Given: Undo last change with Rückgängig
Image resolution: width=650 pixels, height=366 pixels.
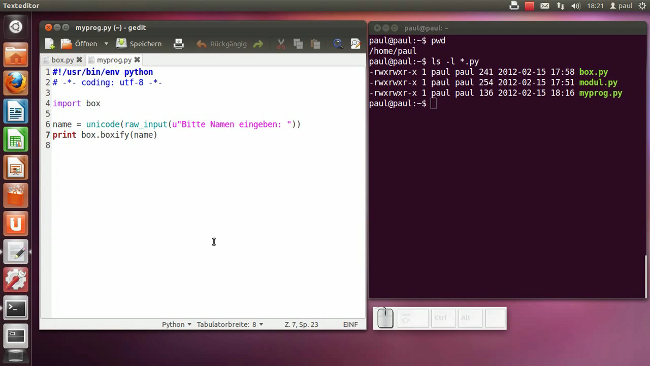Looking at the screenshot, I should tap(221, 44).
